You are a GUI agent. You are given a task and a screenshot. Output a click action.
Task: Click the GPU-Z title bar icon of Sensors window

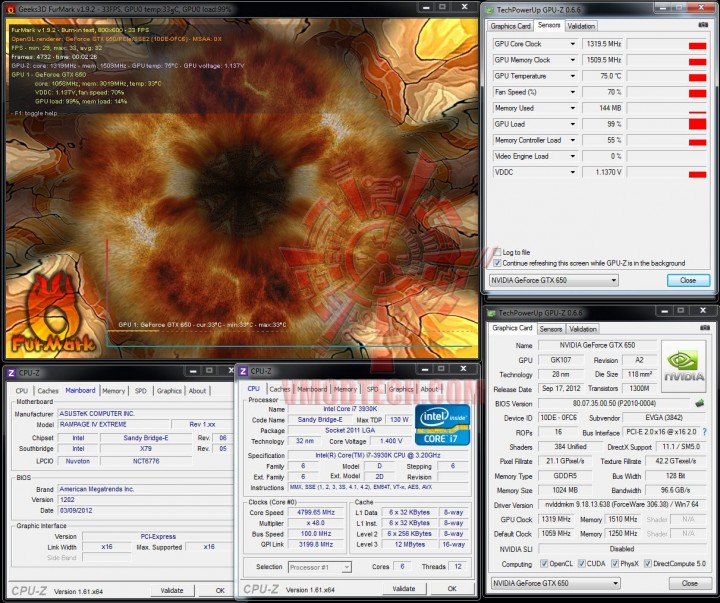click(x=489, y=9)
